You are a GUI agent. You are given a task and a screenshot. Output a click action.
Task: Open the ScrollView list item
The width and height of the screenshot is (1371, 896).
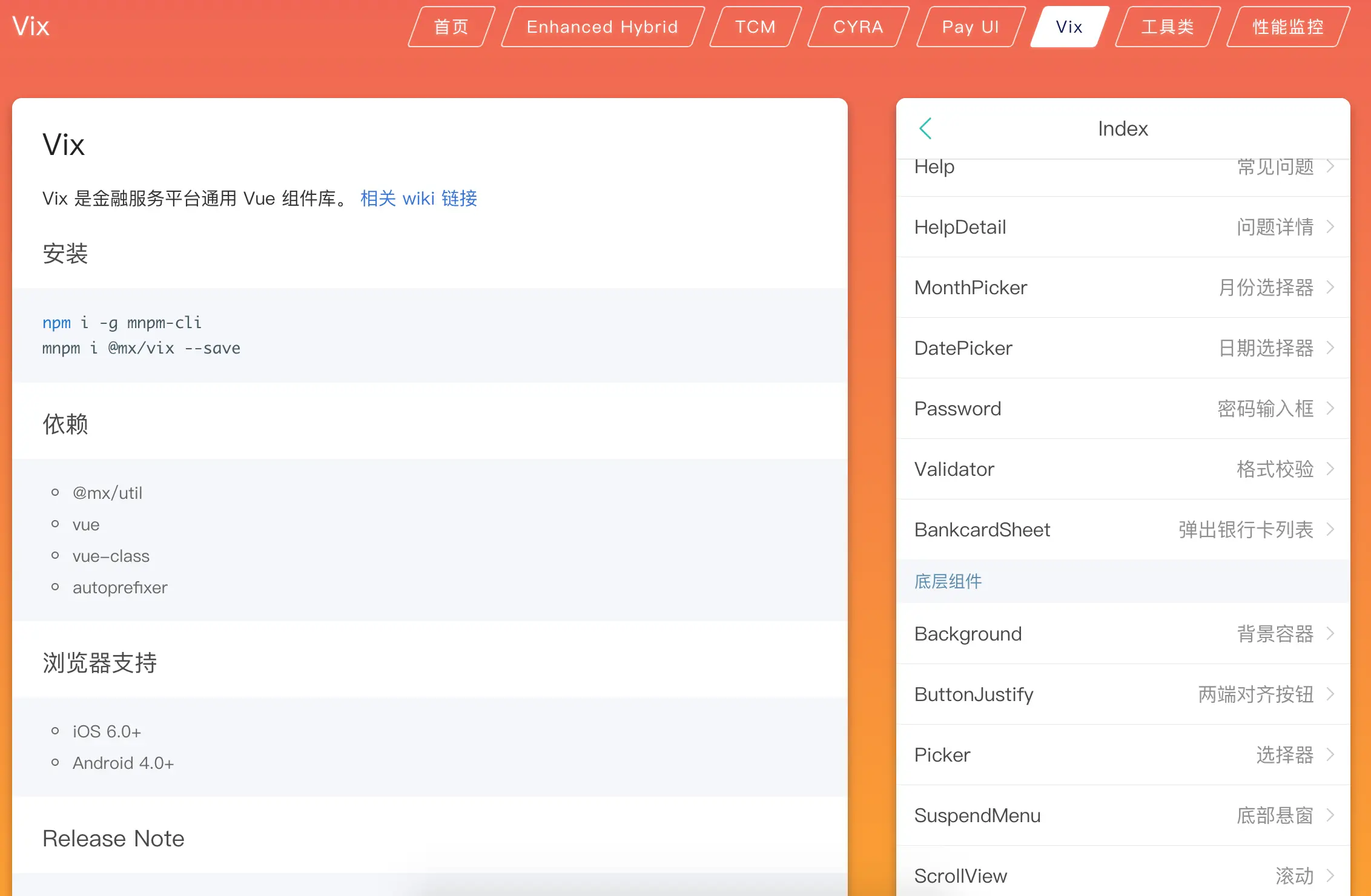[x=1123, y=875]
